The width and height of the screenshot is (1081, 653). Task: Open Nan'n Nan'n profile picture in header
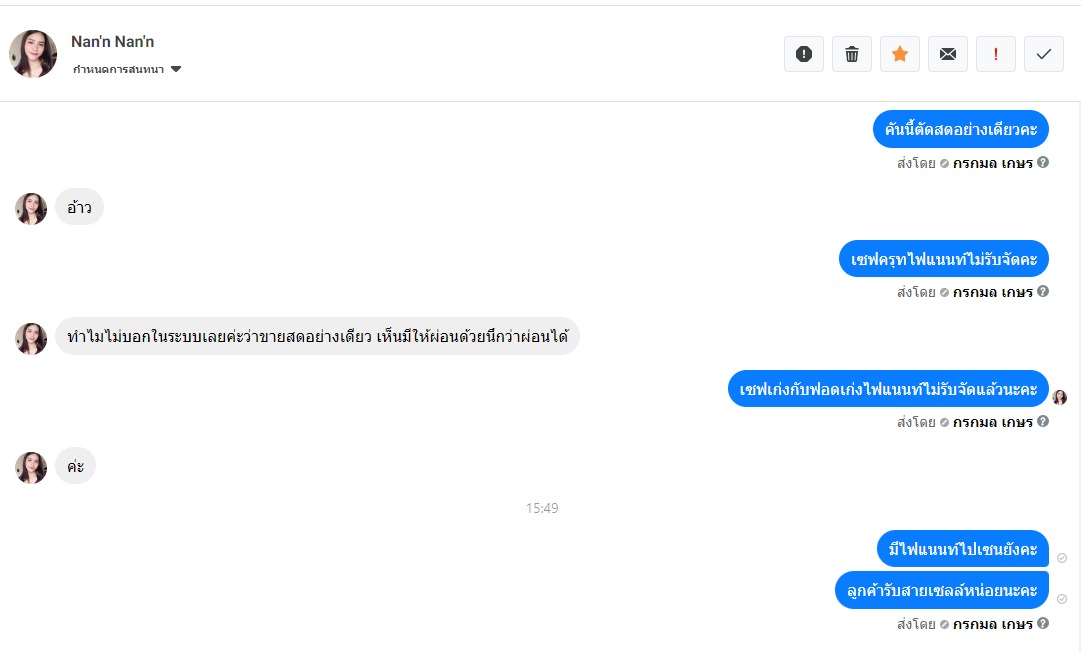click(33, 54)
